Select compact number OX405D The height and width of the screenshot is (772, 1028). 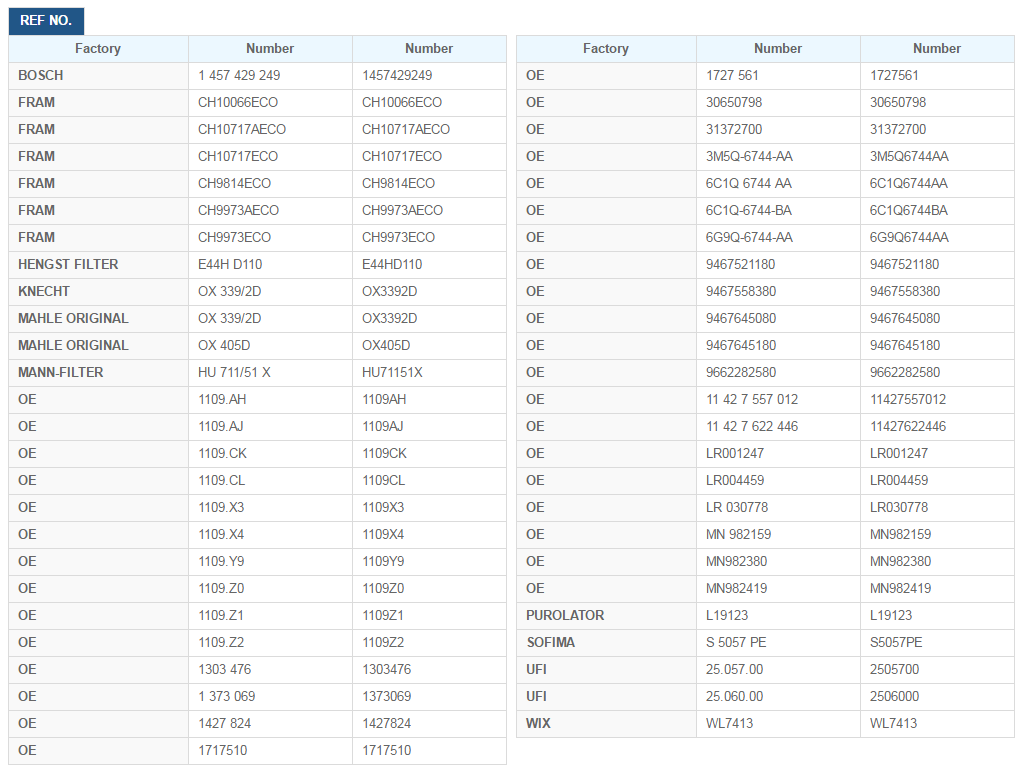tap(386, 345)
